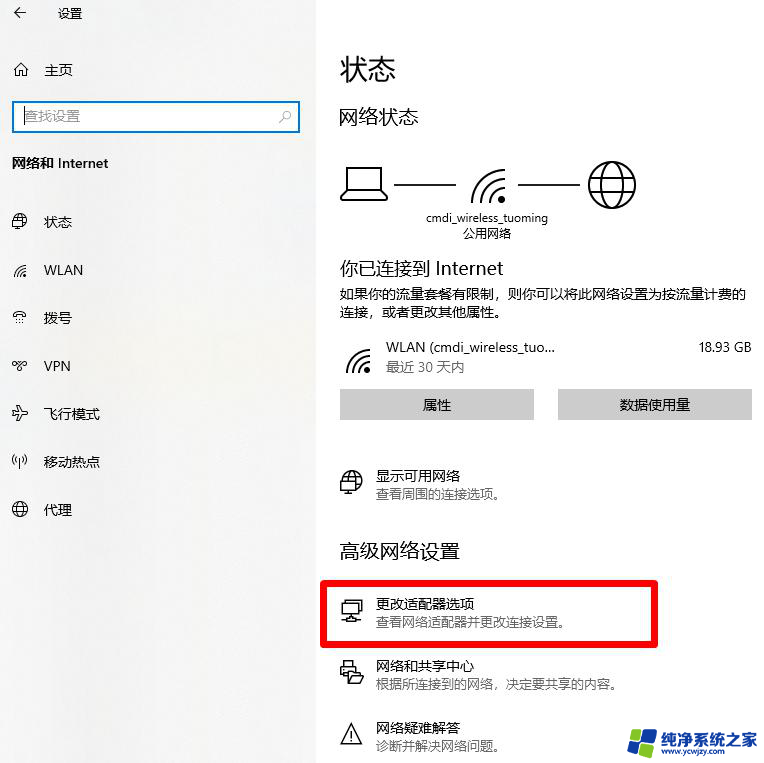Click 更改适配器选项 adapter options
Screen dimensions: 764x763
coord(425,604)
